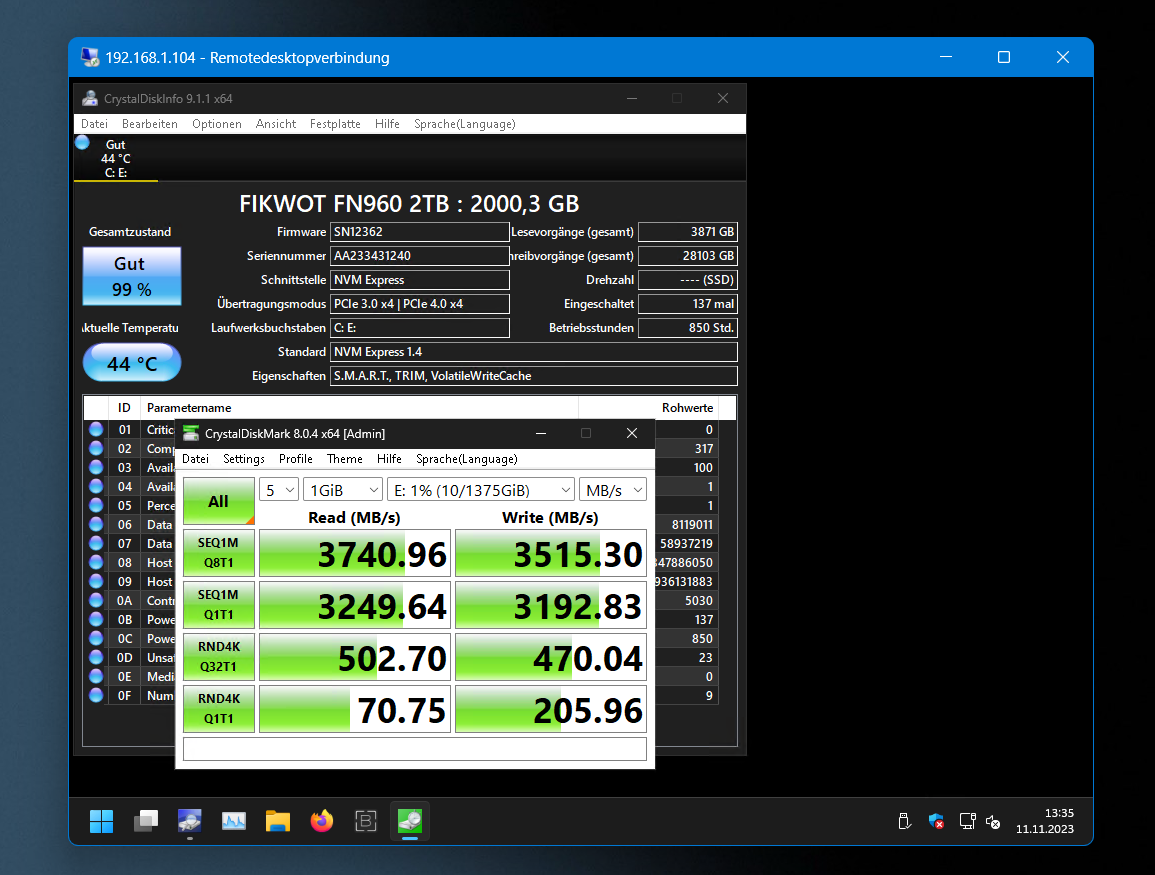Click the Seriennummer field AA233431240
The height and width of the screenshot is (875, 1155).
(420, 256)
